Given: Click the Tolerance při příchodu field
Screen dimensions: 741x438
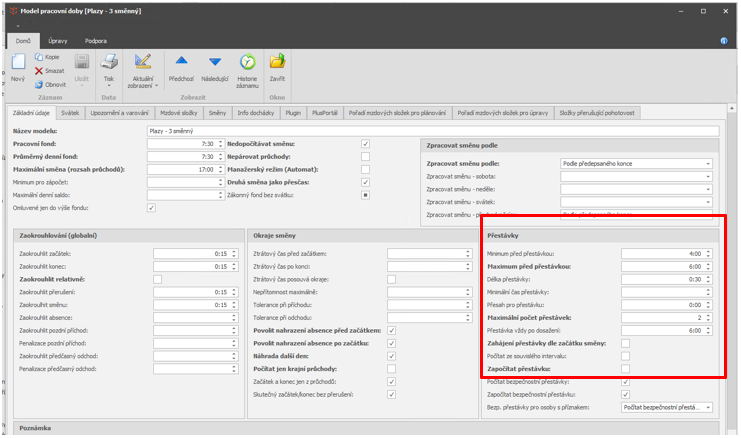Looking at the screenshot, I should [430, 305].
